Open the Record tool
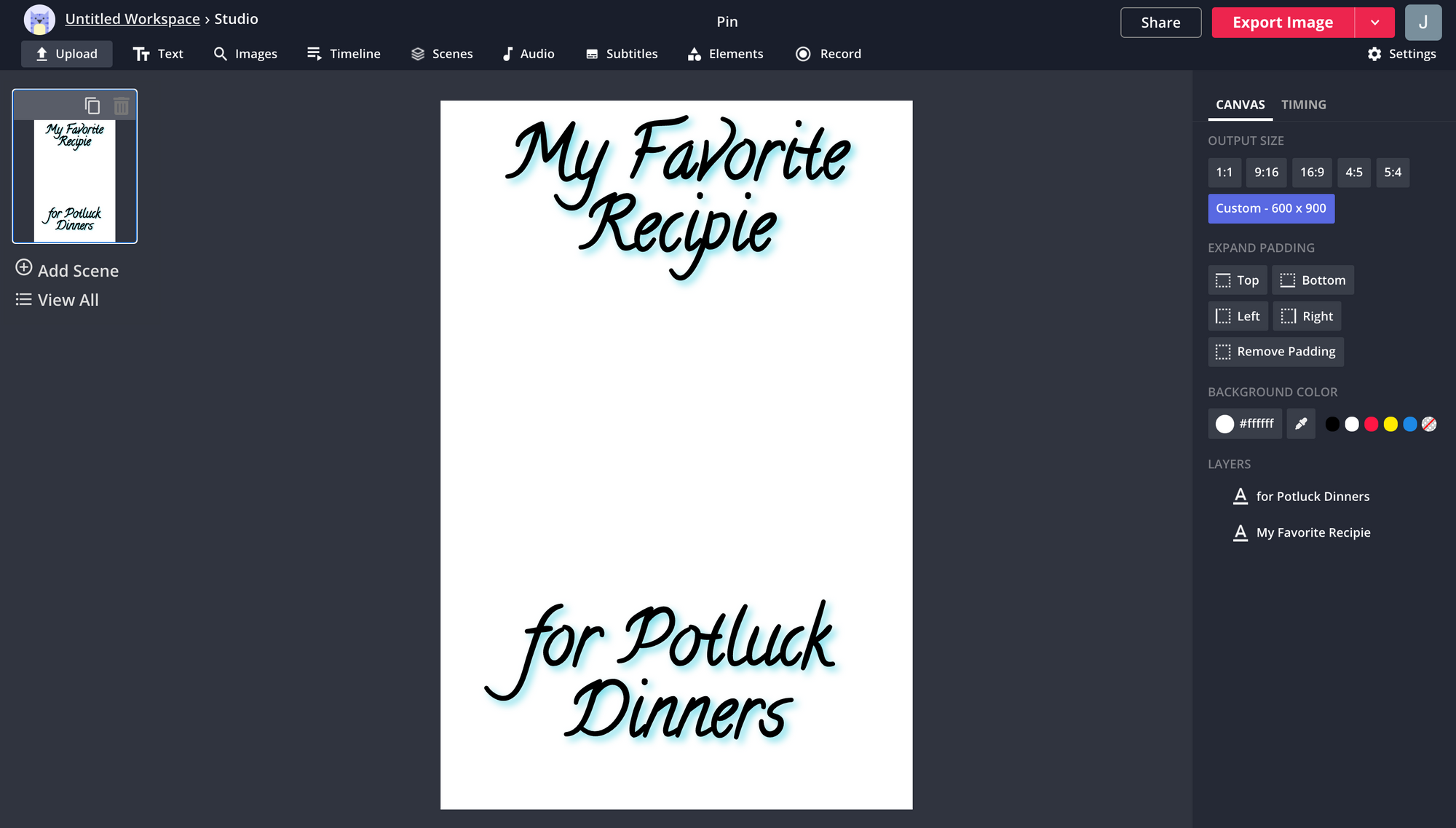This screenshot has height=828, width=1456. (828, 54)
